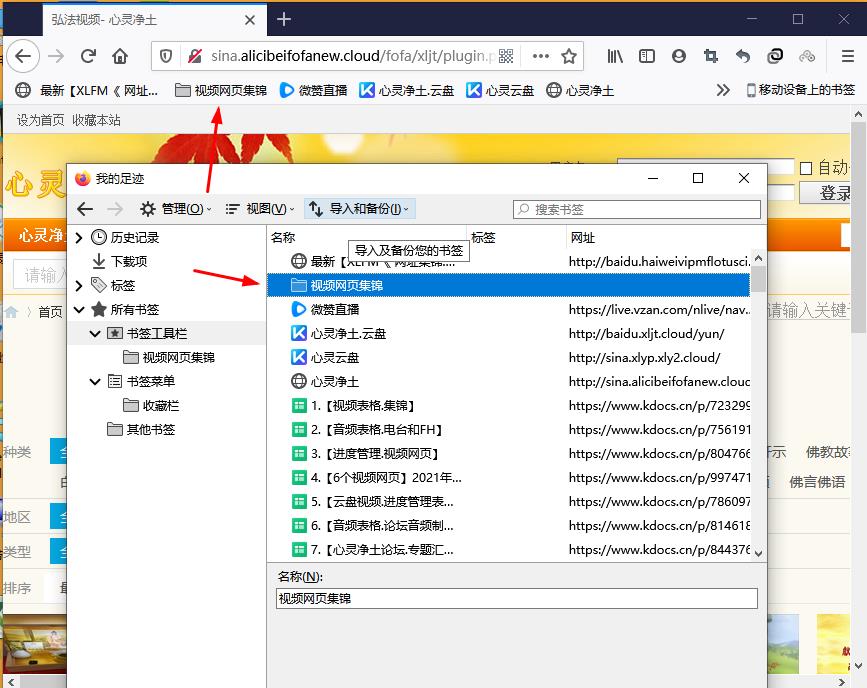Click the bookmark list scroll down arrow
The image size is (867, 688).
[x=759, y=553]
